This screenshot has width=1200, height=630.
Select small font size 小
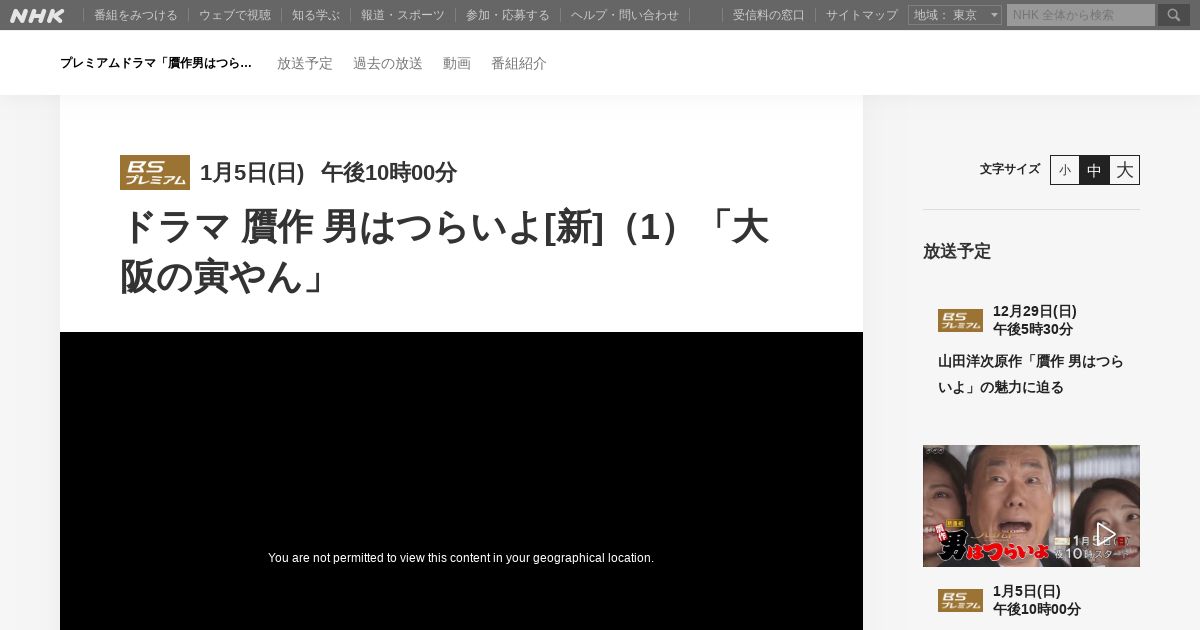[1065, 170]
